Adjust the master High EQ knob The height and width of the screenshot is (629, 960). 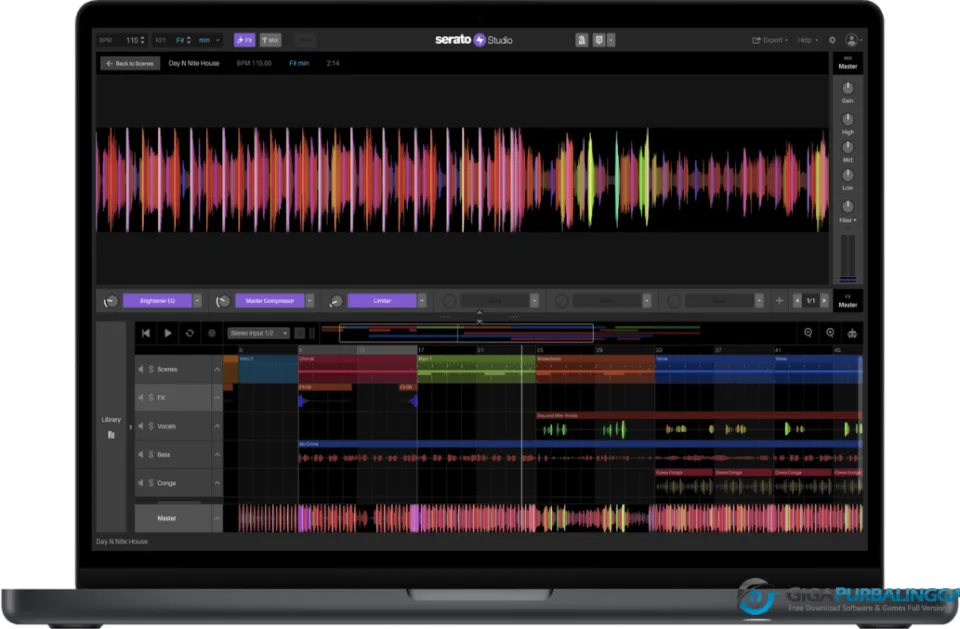tap(847, 119)
